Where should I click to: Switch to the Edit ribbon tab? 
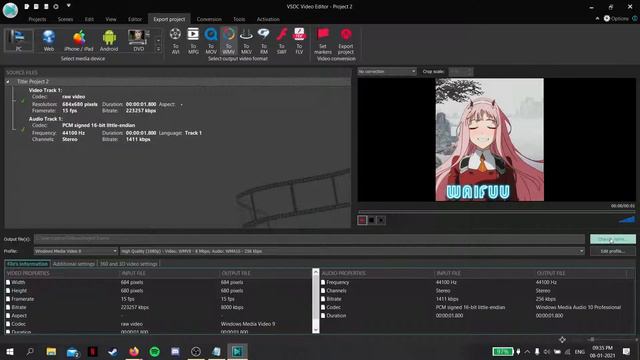click(89, 19)
